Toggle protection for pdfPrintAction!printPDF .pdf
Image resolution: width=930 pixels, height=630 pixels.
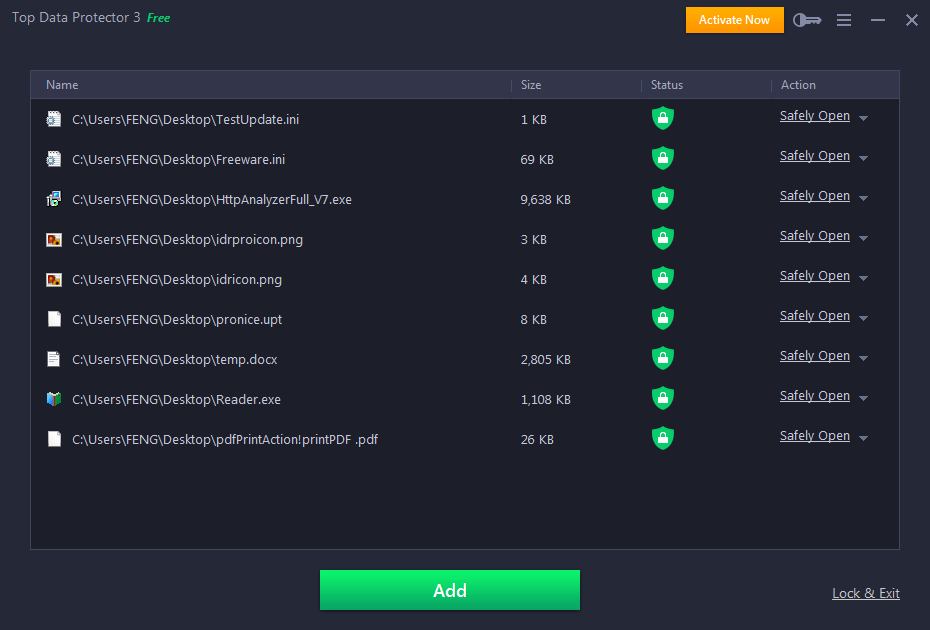coord(662,438)
